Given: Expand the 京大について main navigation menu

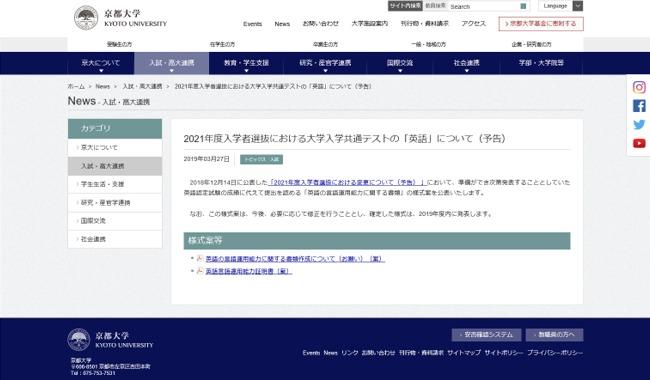Looking at the screenshot, I should coord(101,63).
